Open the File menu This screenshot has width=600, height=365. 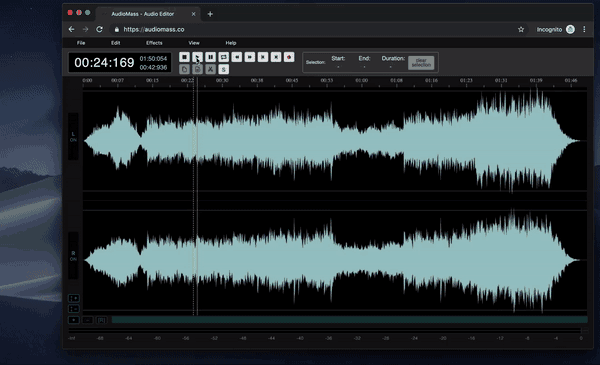(x=81, y=43)
